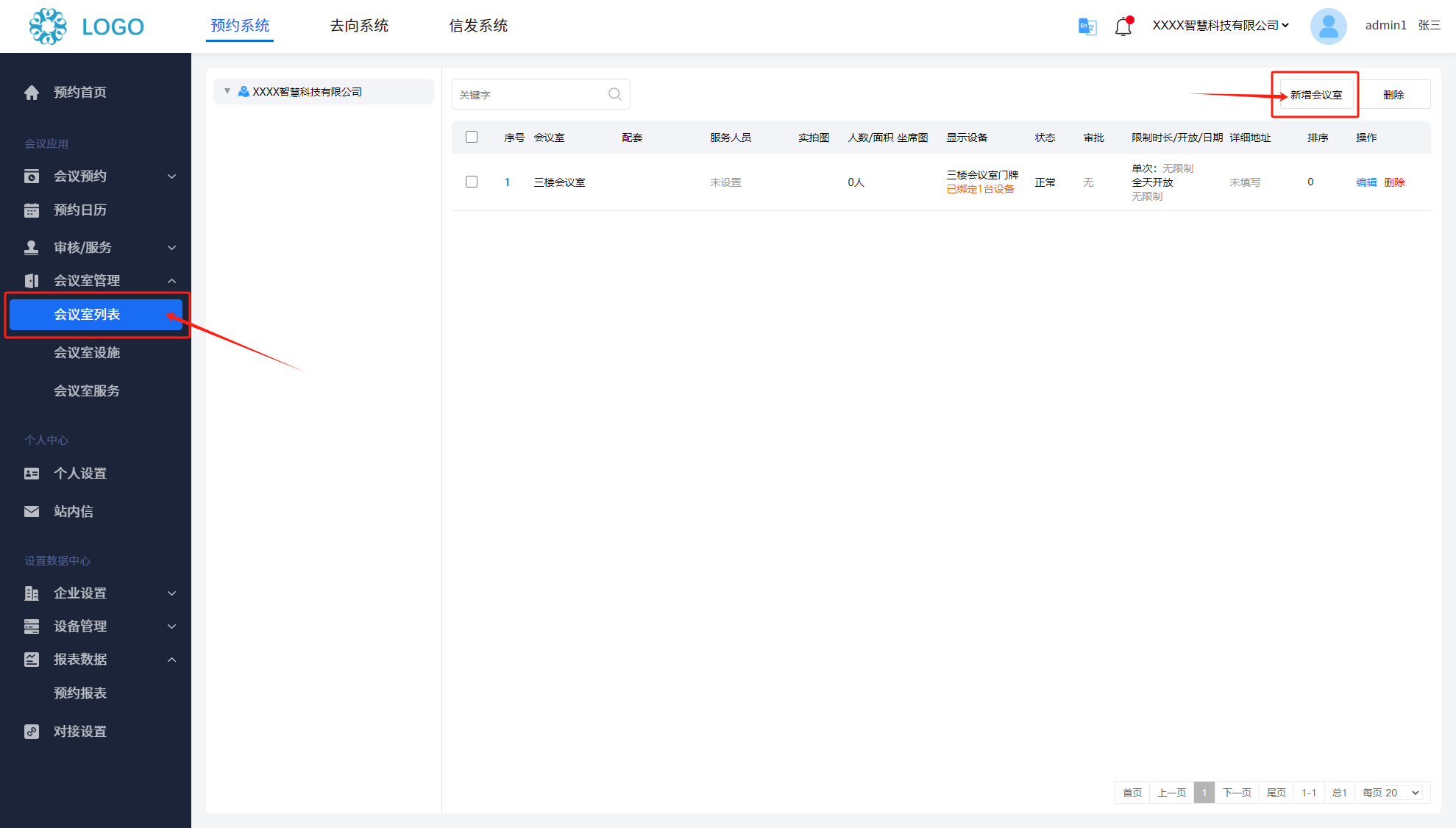1456x828 pixels.
Task: Click the 三楼会议室 name cell
Action: pos(559,182)
